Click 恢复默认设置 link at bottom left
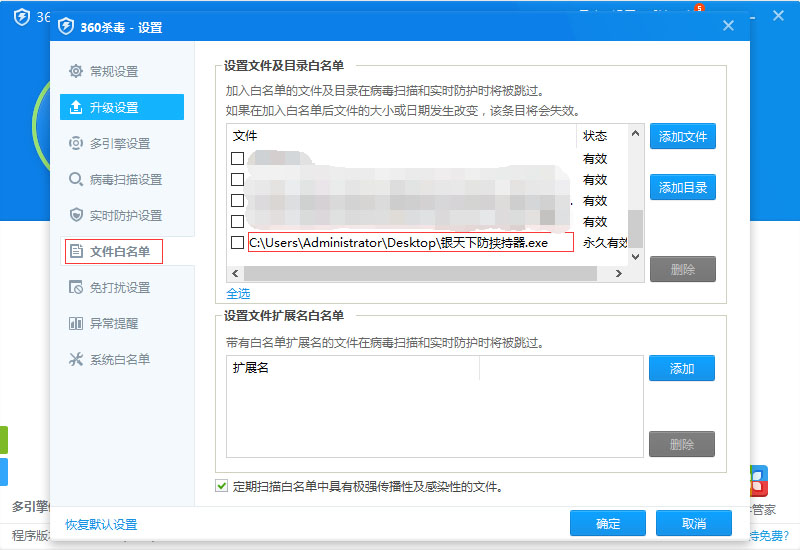Viewport: 800px width, 550px height. click(x=101, y=524)
